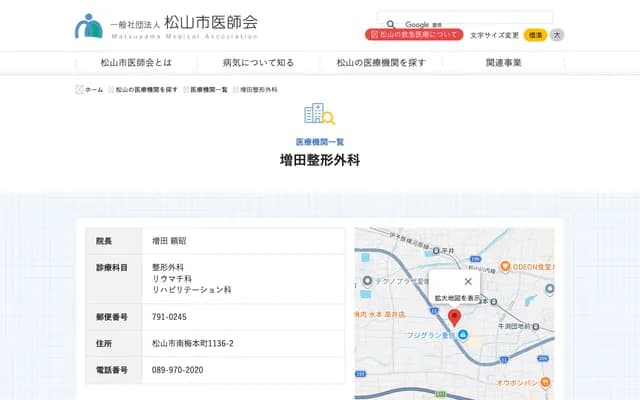This screenshot has width=640, height=400.
Task: Click red 松山の救急医療について button
Action: point(414,34)
